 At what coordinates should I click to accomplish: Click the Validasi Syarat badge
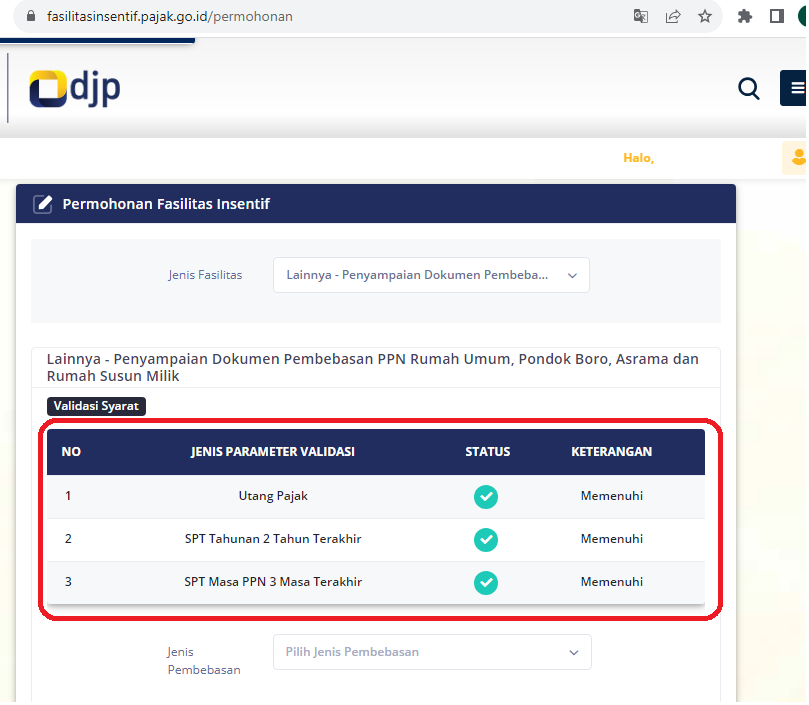97,406
